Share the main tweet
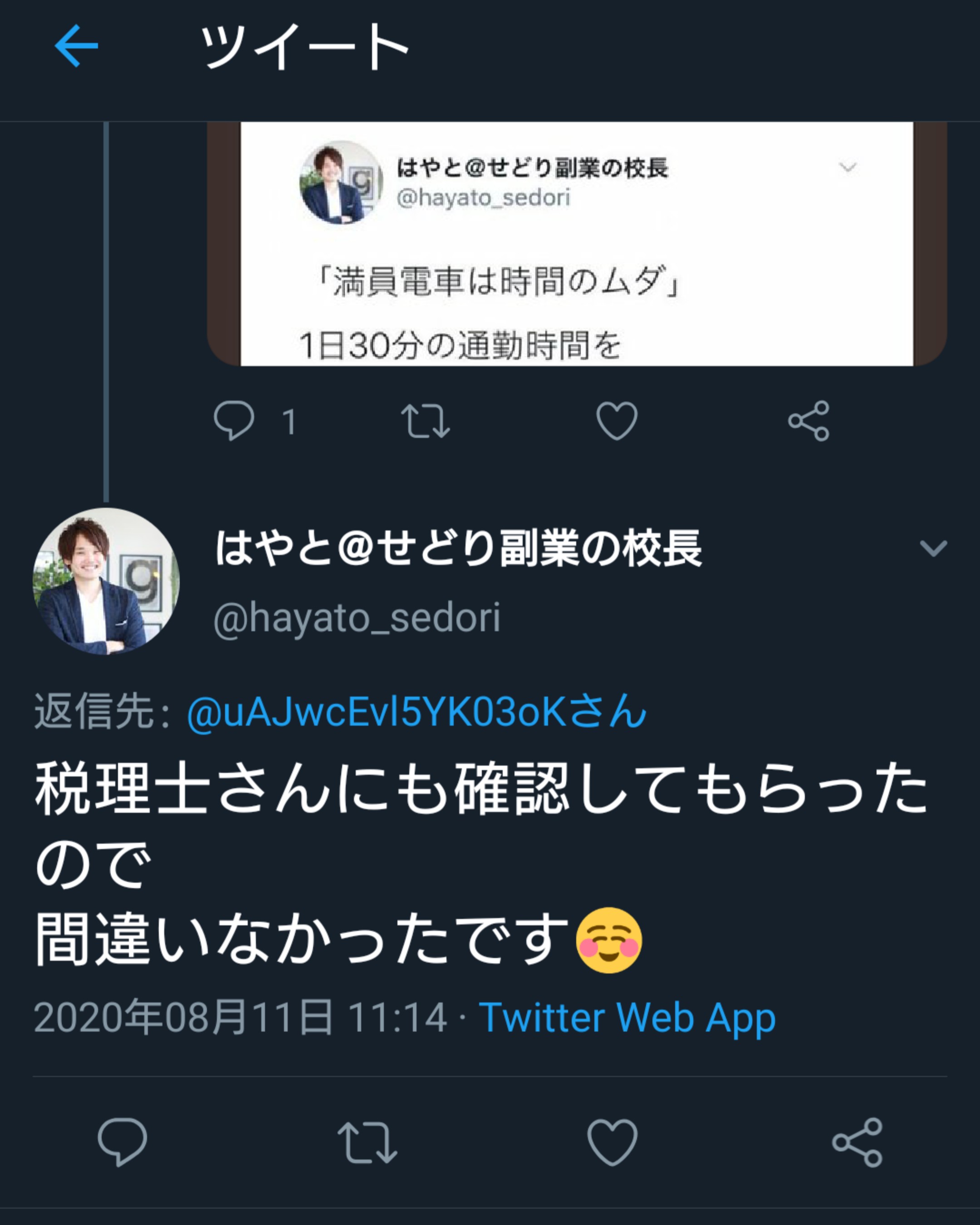Image resolution: width=980 pixels, height=1225 pixels. [x=857, y=1142]
